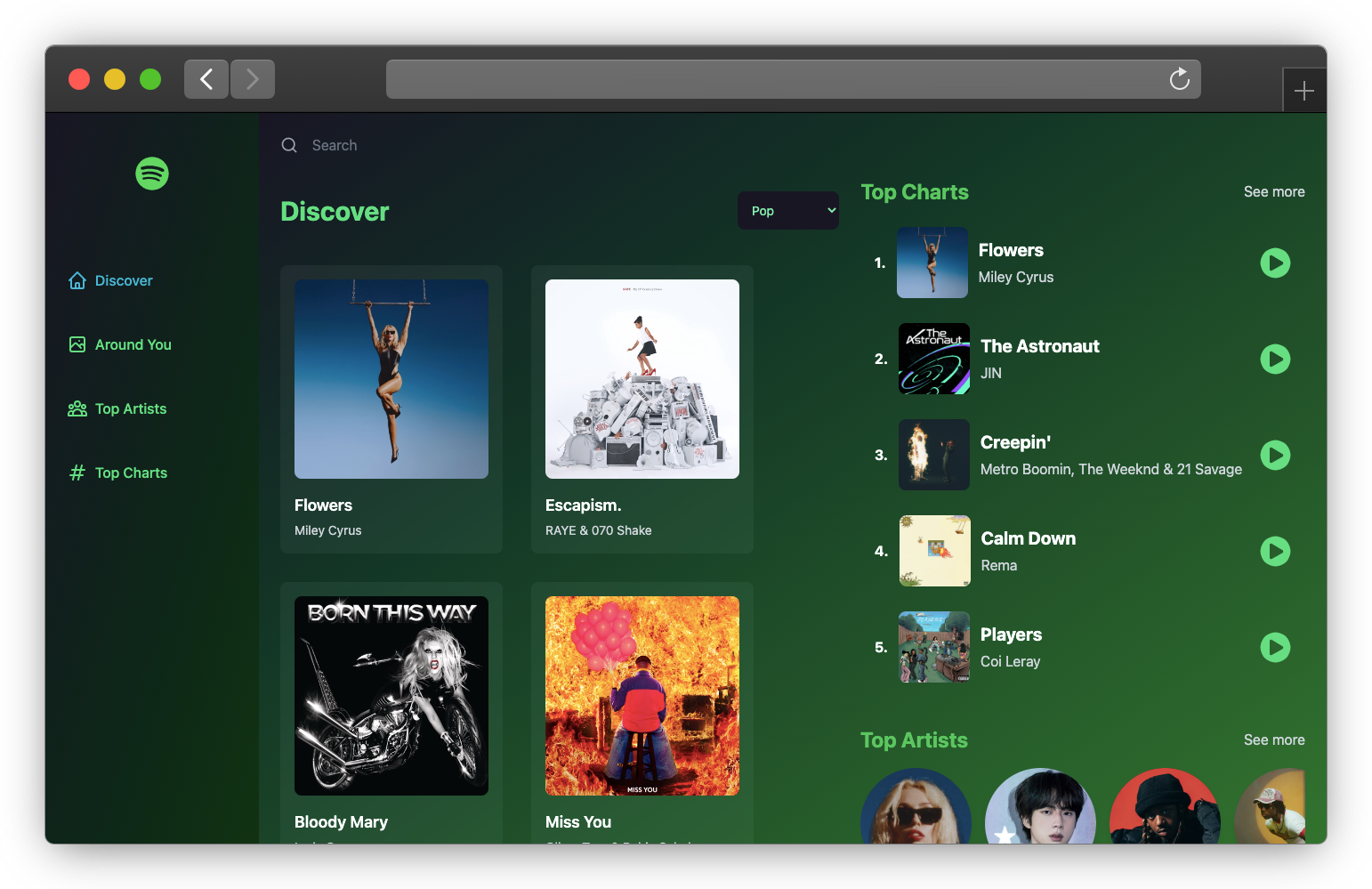The width and height of the screenshot is (1372, 889).
Task: Click the browser forward arrow
Action: 253,79
